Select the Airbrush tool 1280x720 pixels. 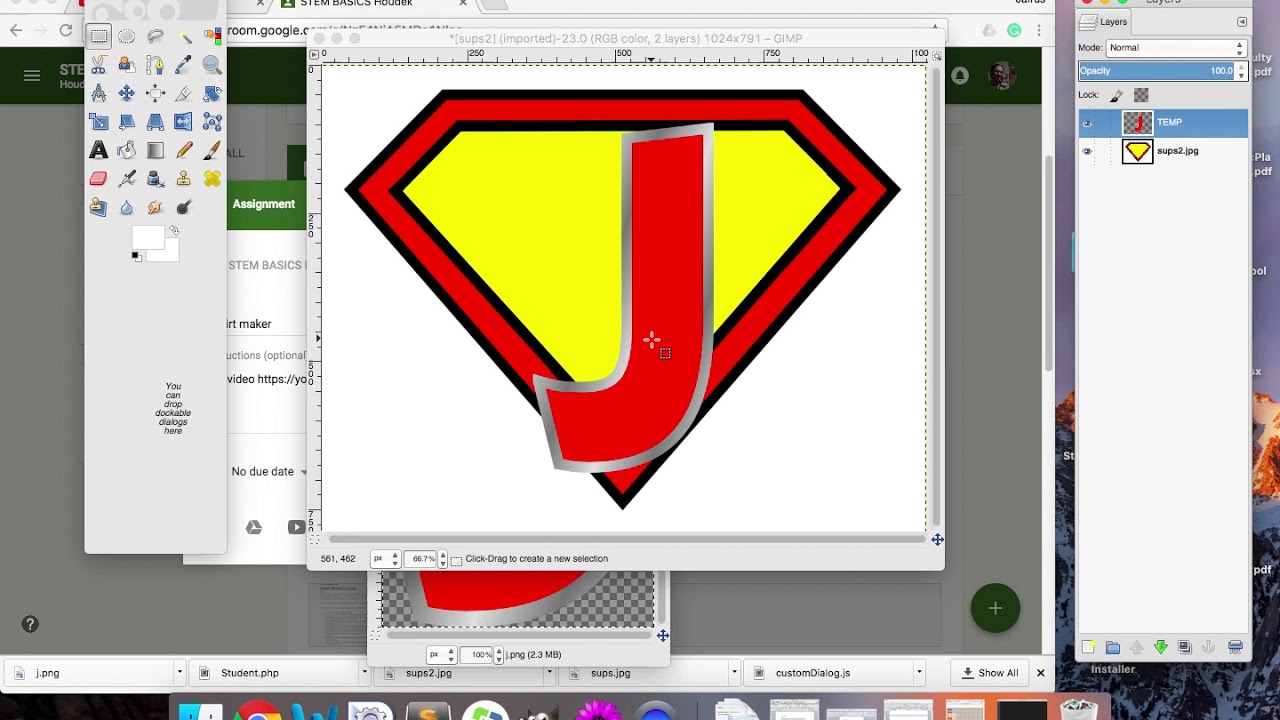[126, 179]
